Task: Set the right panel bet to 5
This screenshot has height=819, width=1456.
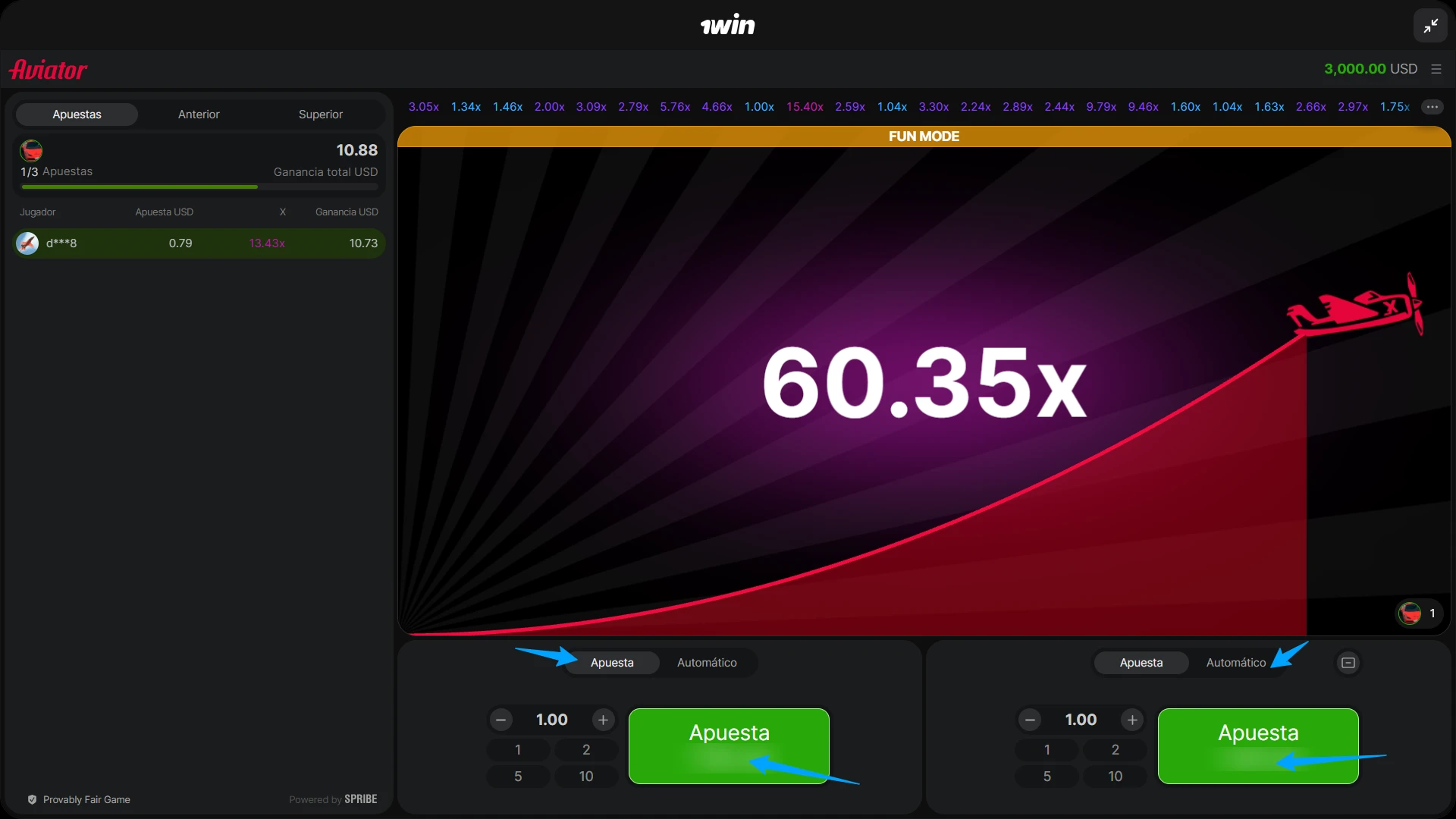Action: click(x=1047, y=777)
